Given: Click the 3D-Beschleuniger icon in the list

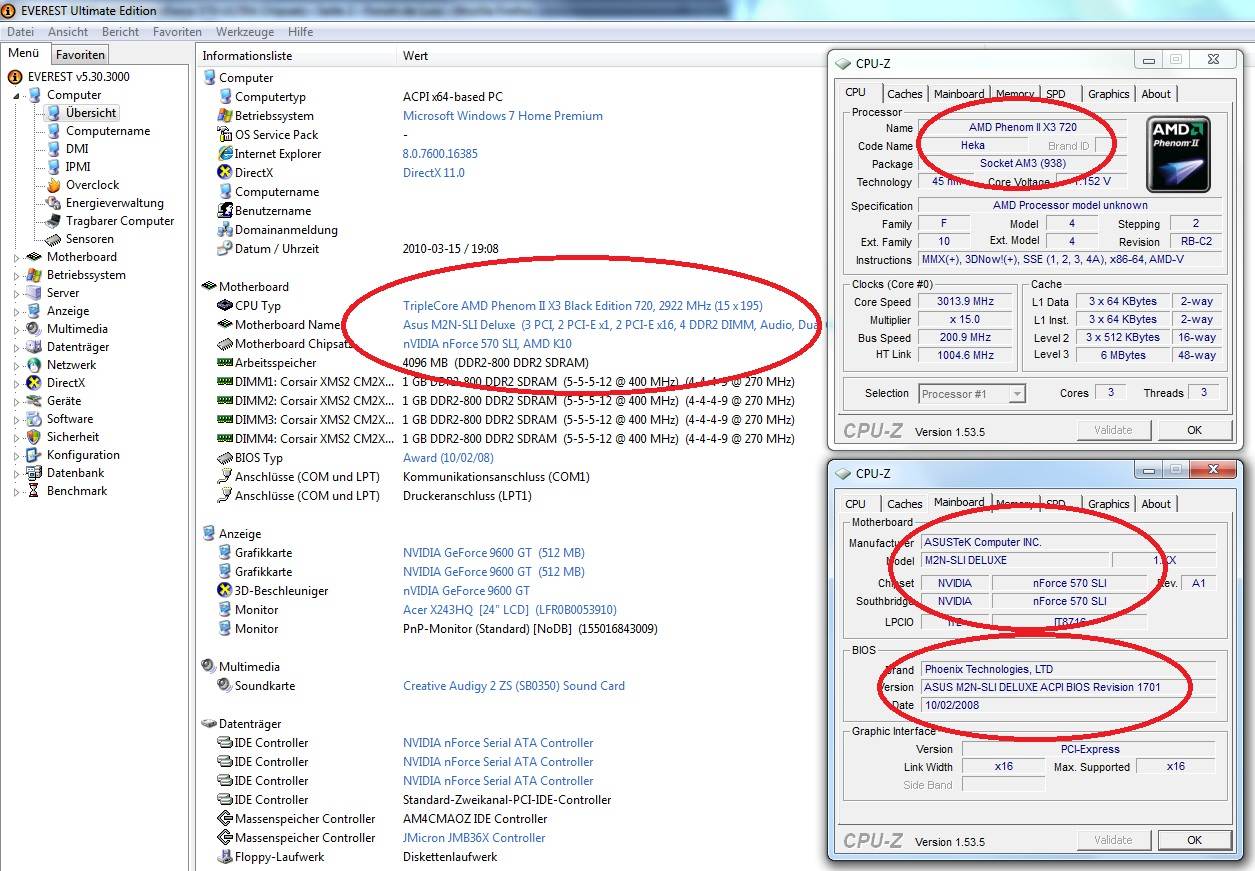Looking at the screenshot, I should tap(225, 591).
